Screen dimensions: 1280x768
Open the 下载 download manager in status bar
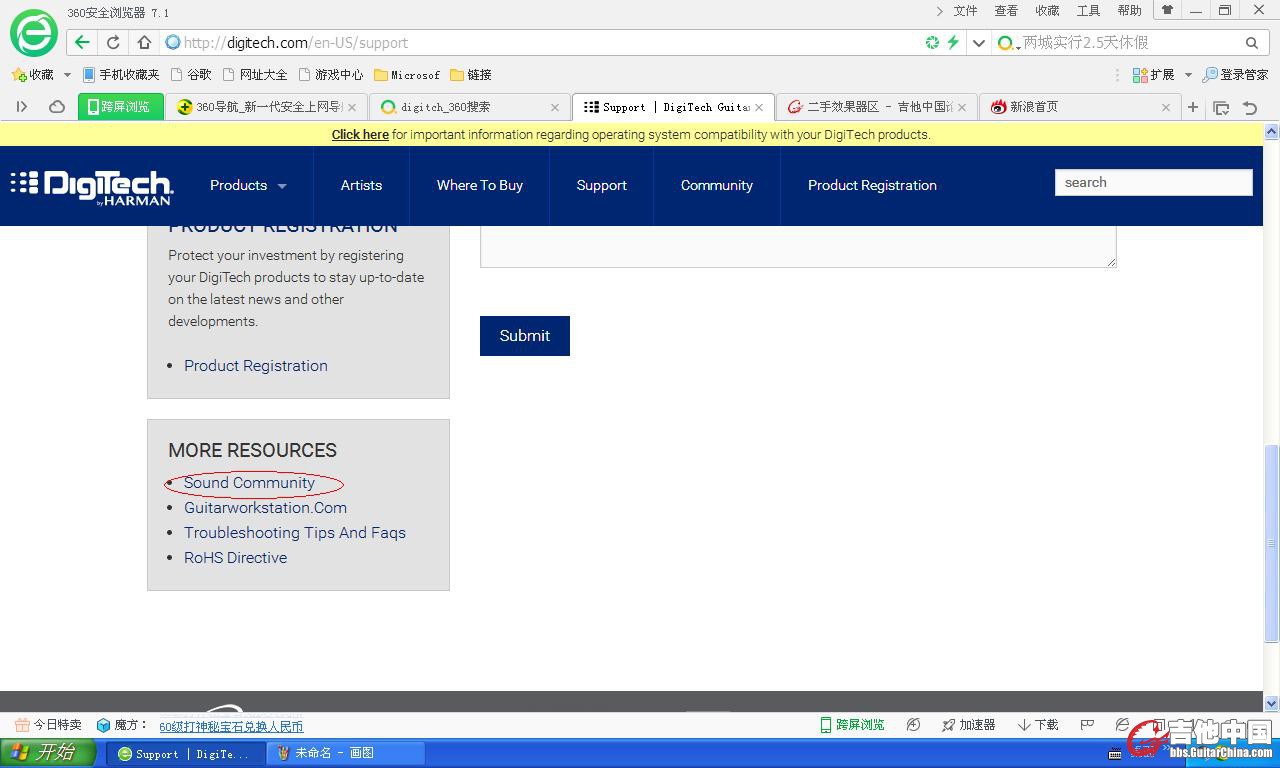point(1038,725)
